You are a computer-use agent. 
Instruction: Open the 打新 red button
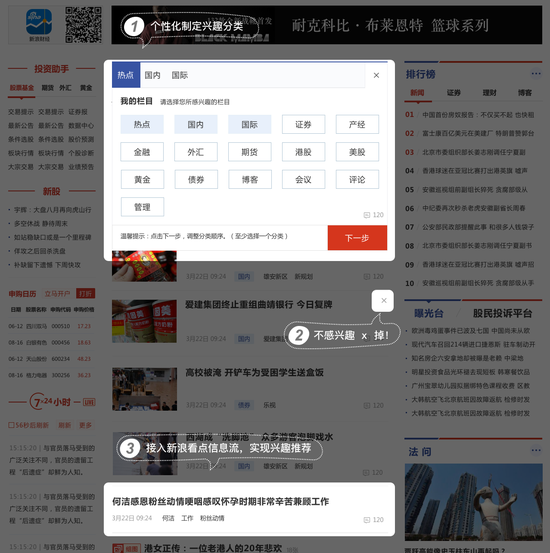tap(85, 294)
